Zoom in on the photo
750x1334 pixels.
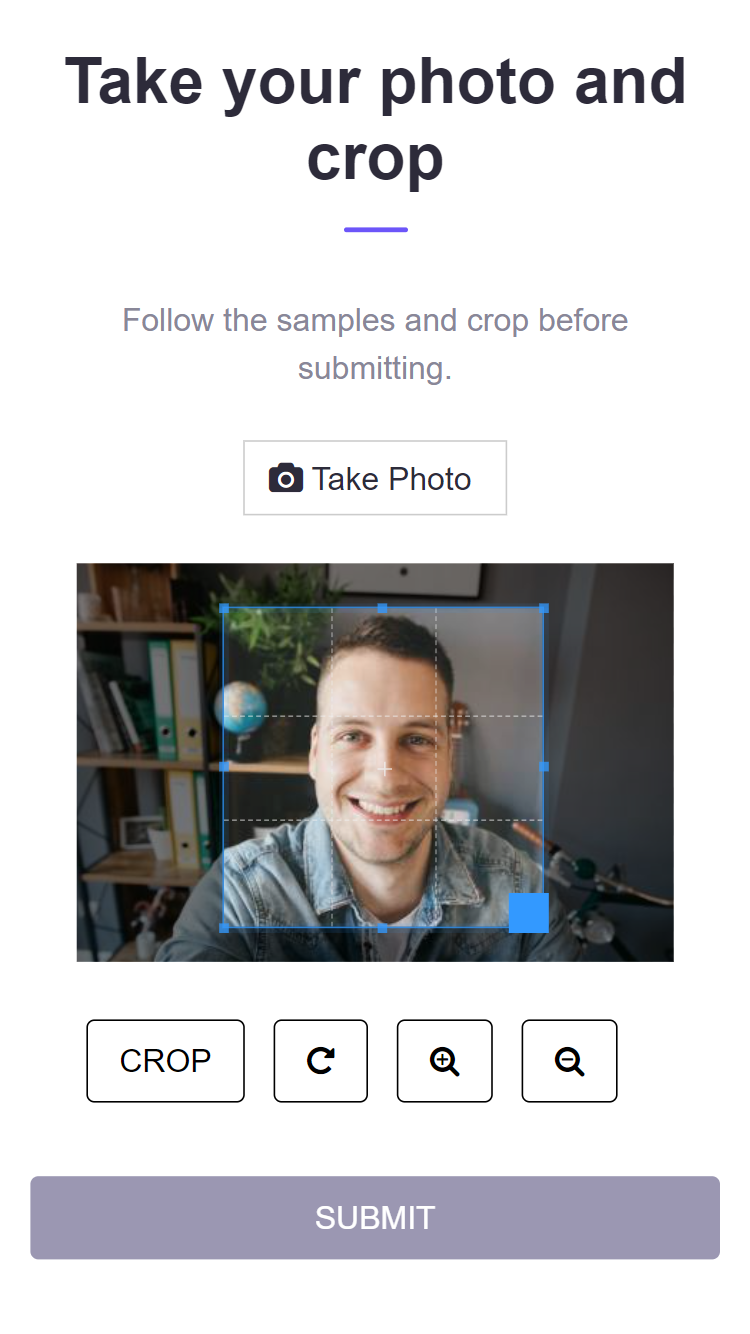tap(444, 1061)
